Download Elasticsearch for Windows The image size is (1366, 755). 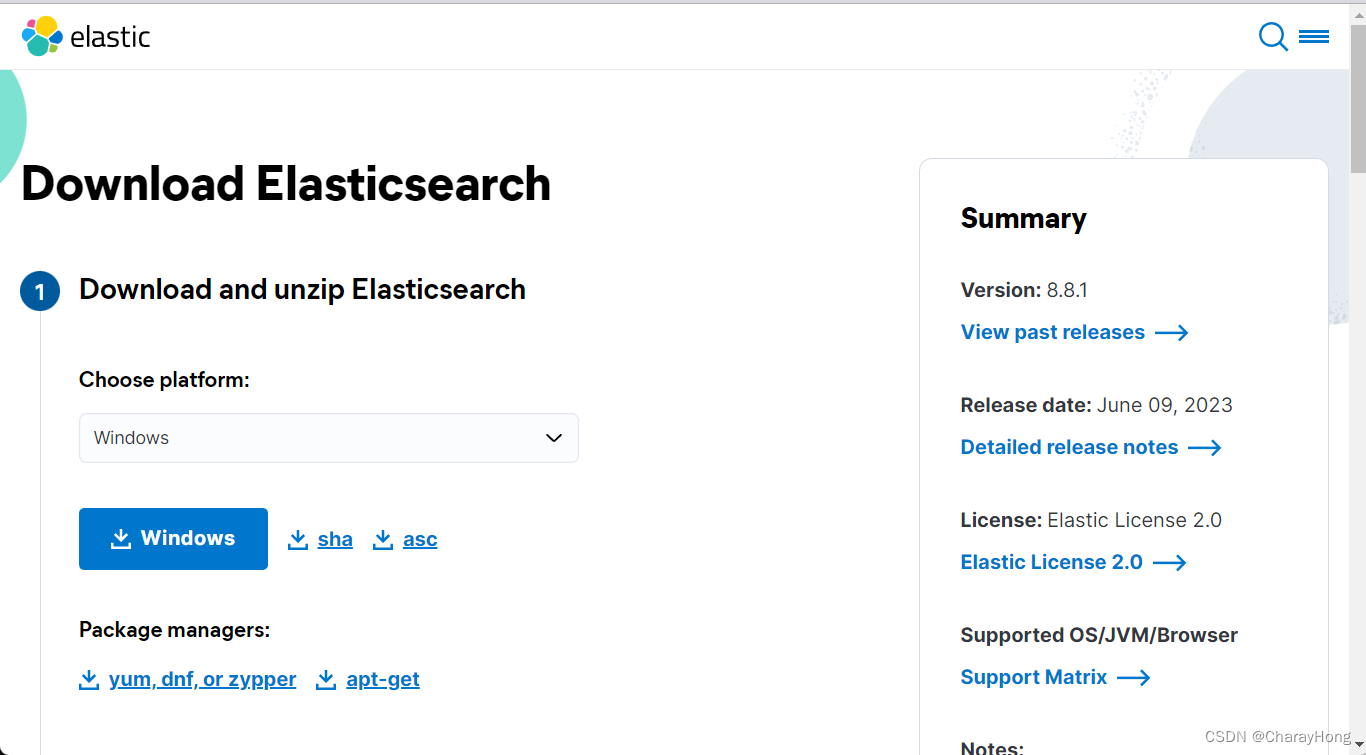[x=173, y=538]
